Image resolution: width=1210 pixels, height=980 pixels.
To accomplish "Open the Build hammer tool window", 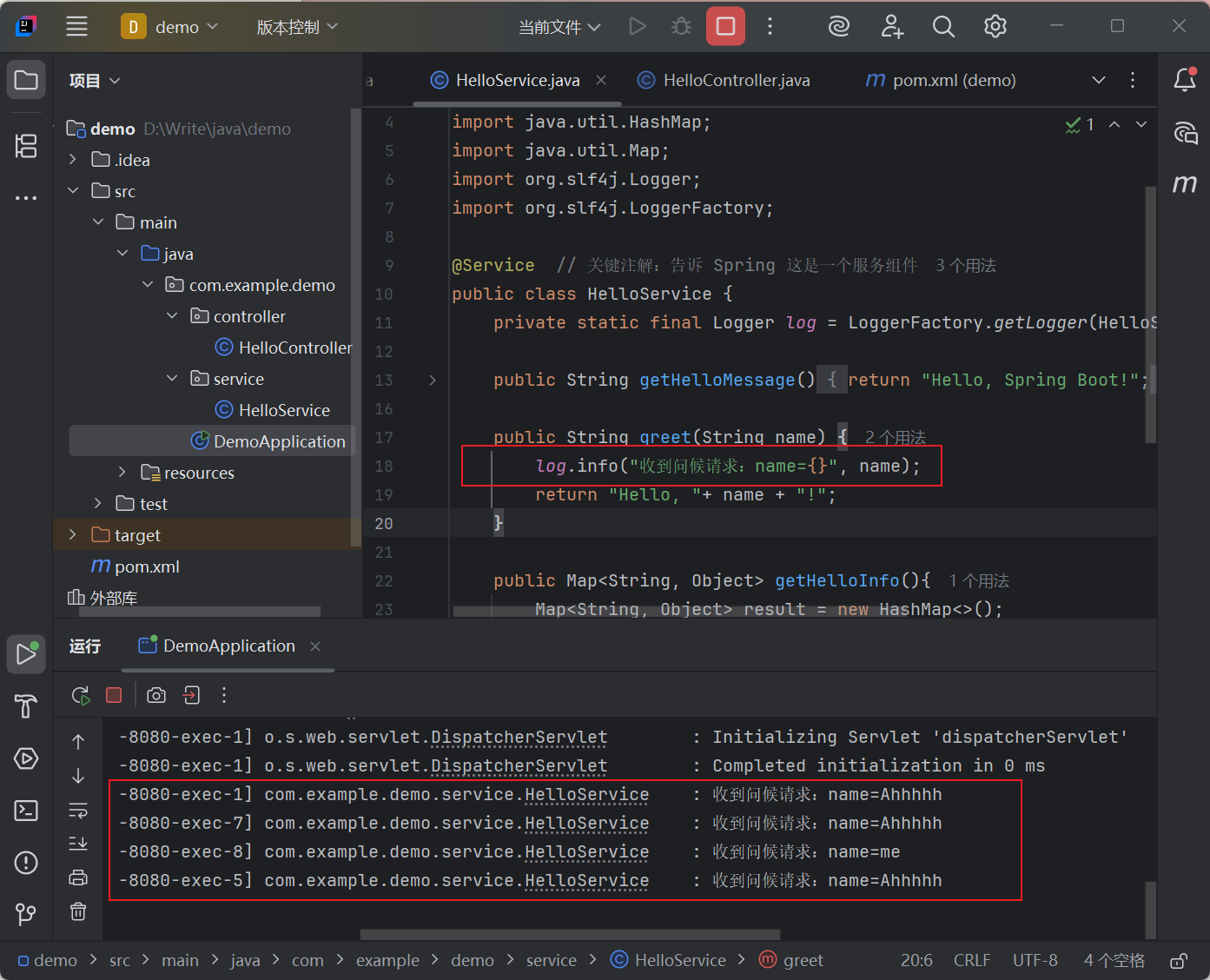I will point(26,706).
